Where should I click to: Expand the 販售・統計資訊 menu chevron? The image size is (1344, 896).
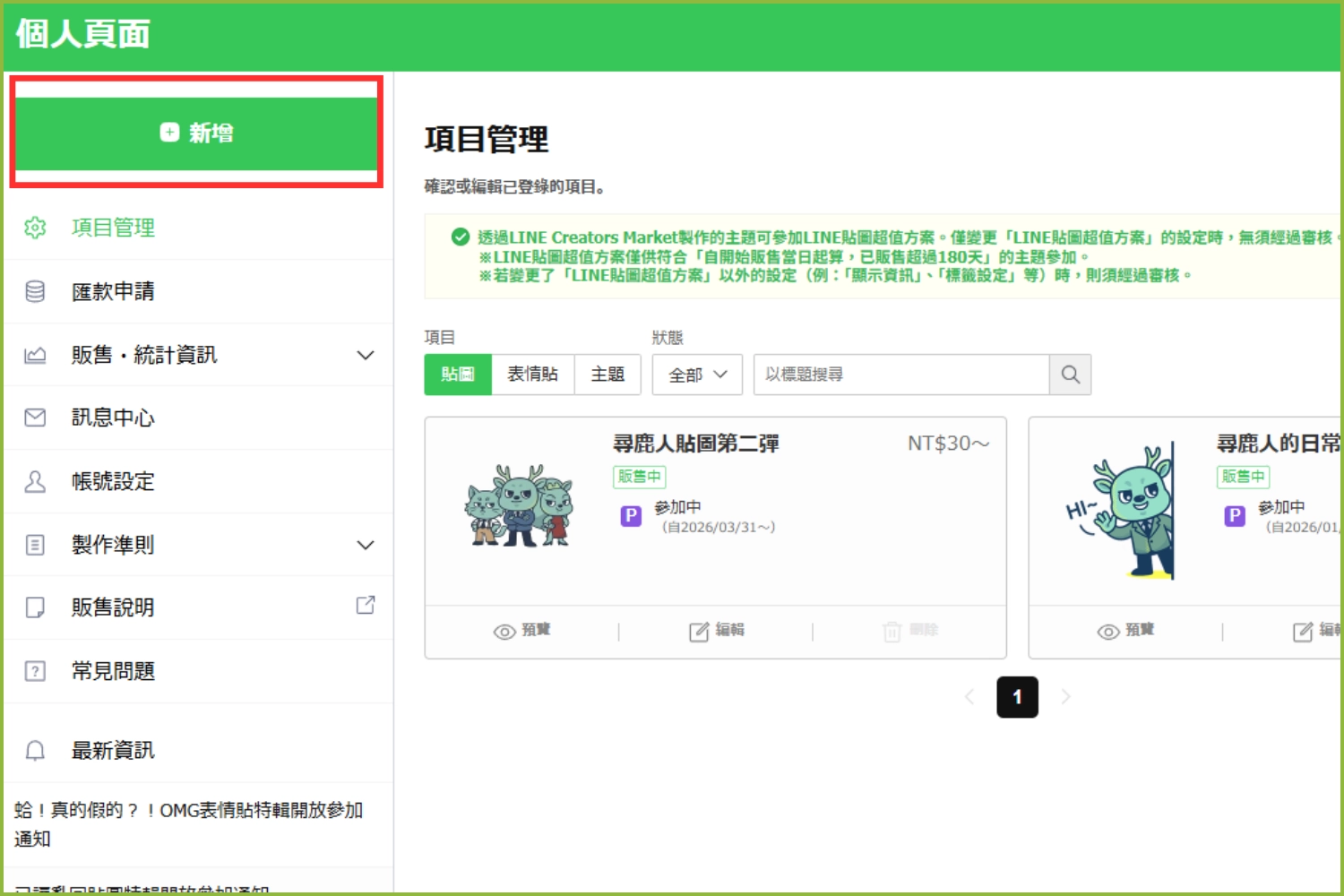coord(365,355)
